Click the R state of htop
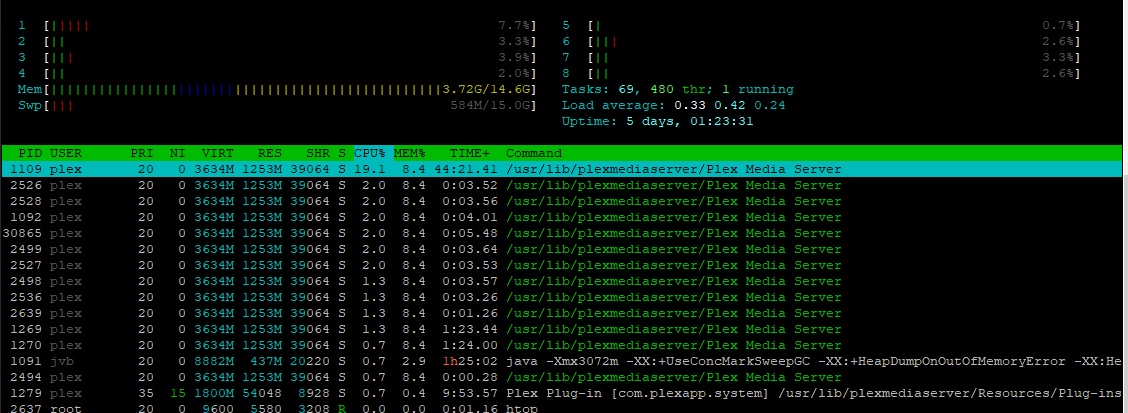This screenshot has width=1128, height=413. pyautogui.click(x=342, y=409)
